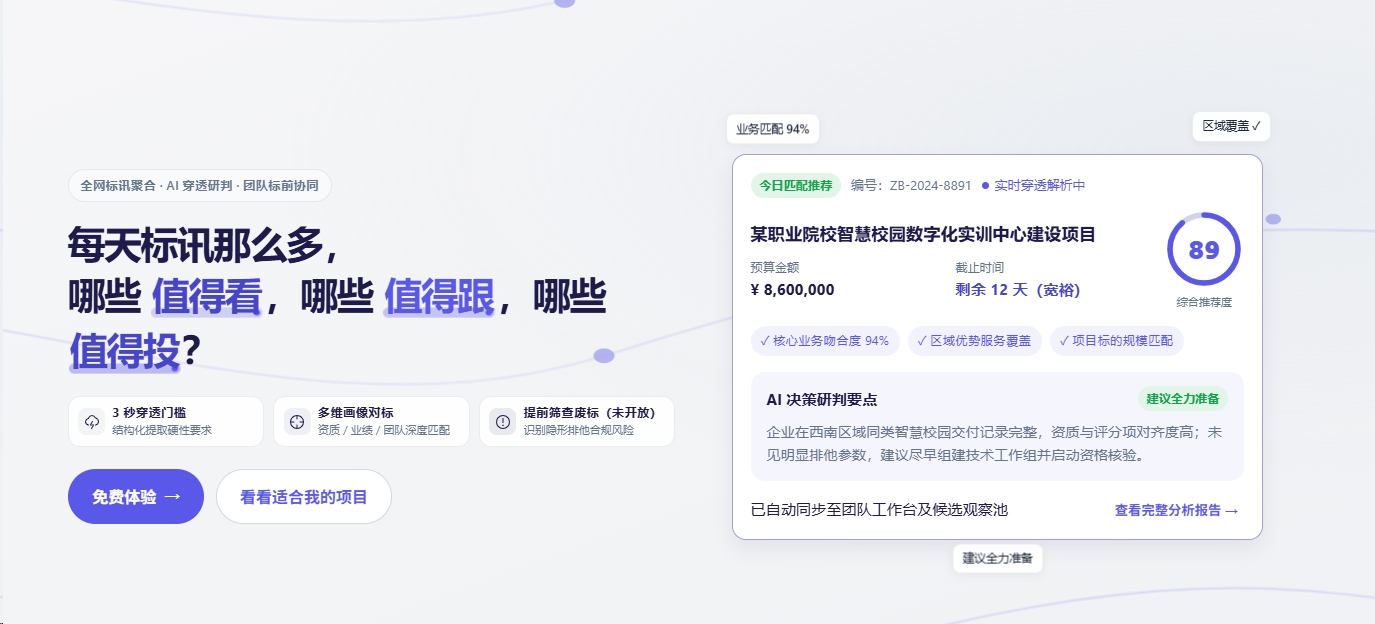The image size is (1375, 624).
Task: Click the floating 建议全力准备 label below the card
Action: (997, 558)
